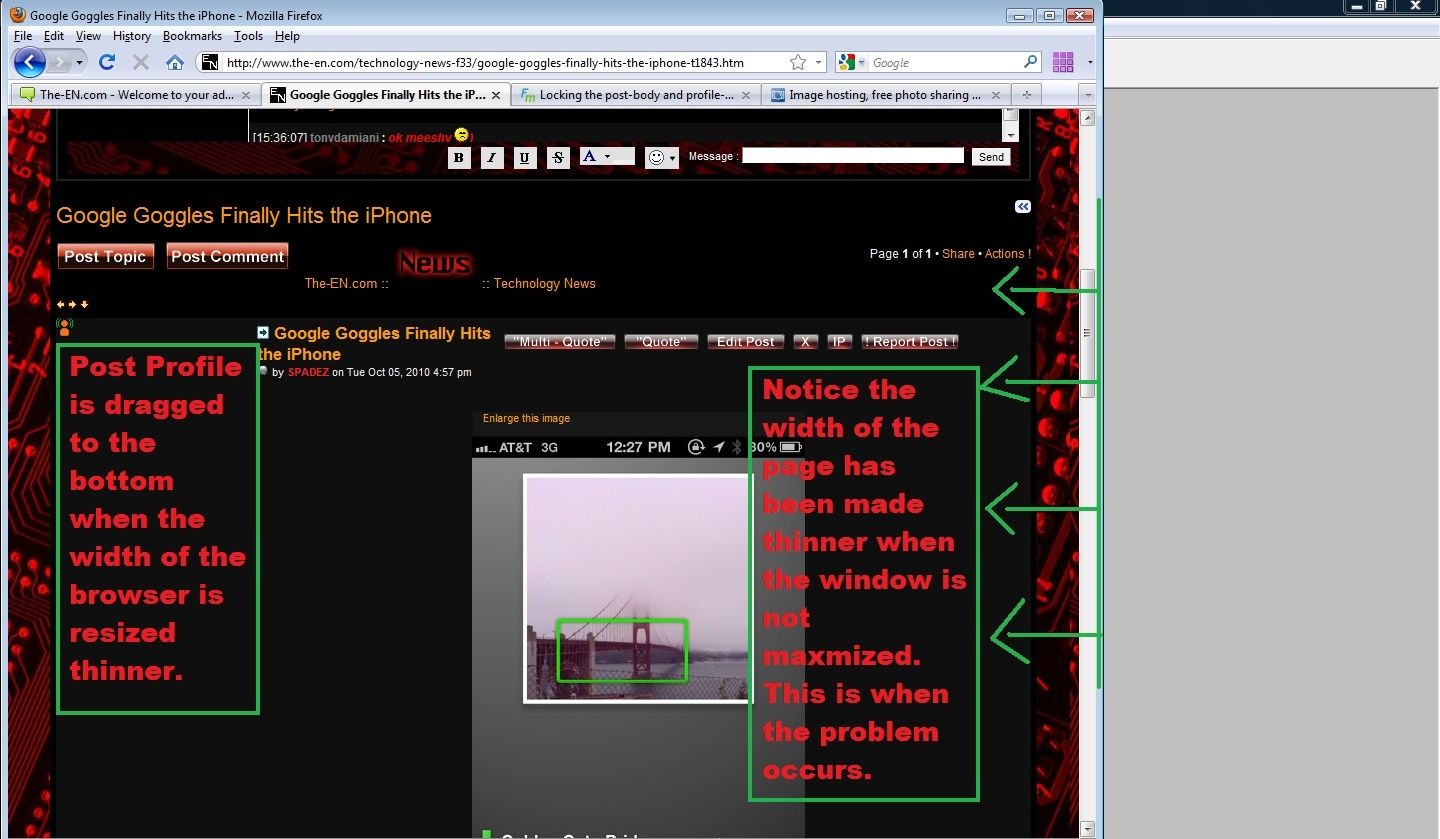
Task: Click the Edit Post button
Action: click(x=745, y=341)
